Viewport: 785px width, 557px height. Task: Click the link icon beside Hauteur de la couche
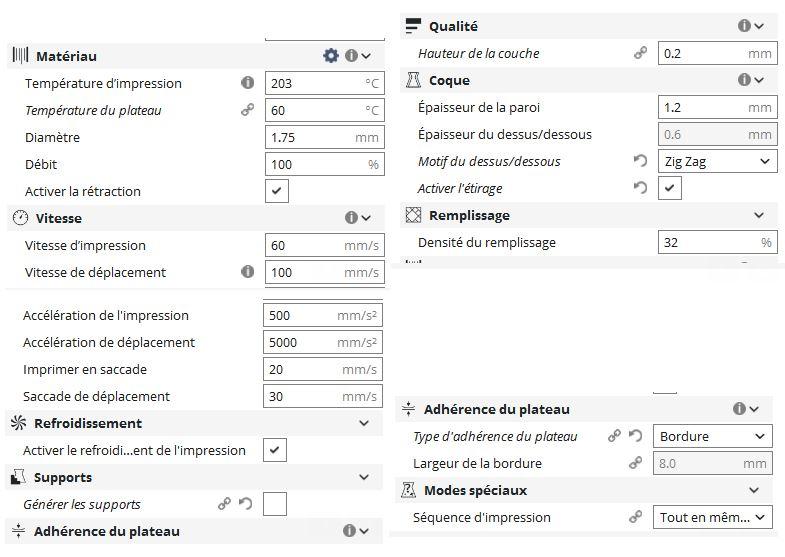[x=640, y=53]
